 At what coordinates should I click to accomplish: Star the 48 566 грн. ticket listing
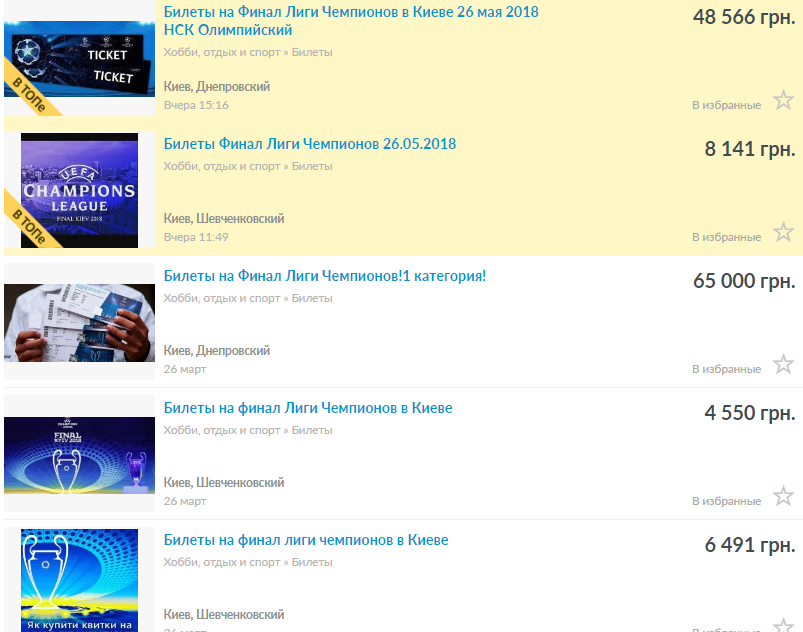click(x=783, y=100)
